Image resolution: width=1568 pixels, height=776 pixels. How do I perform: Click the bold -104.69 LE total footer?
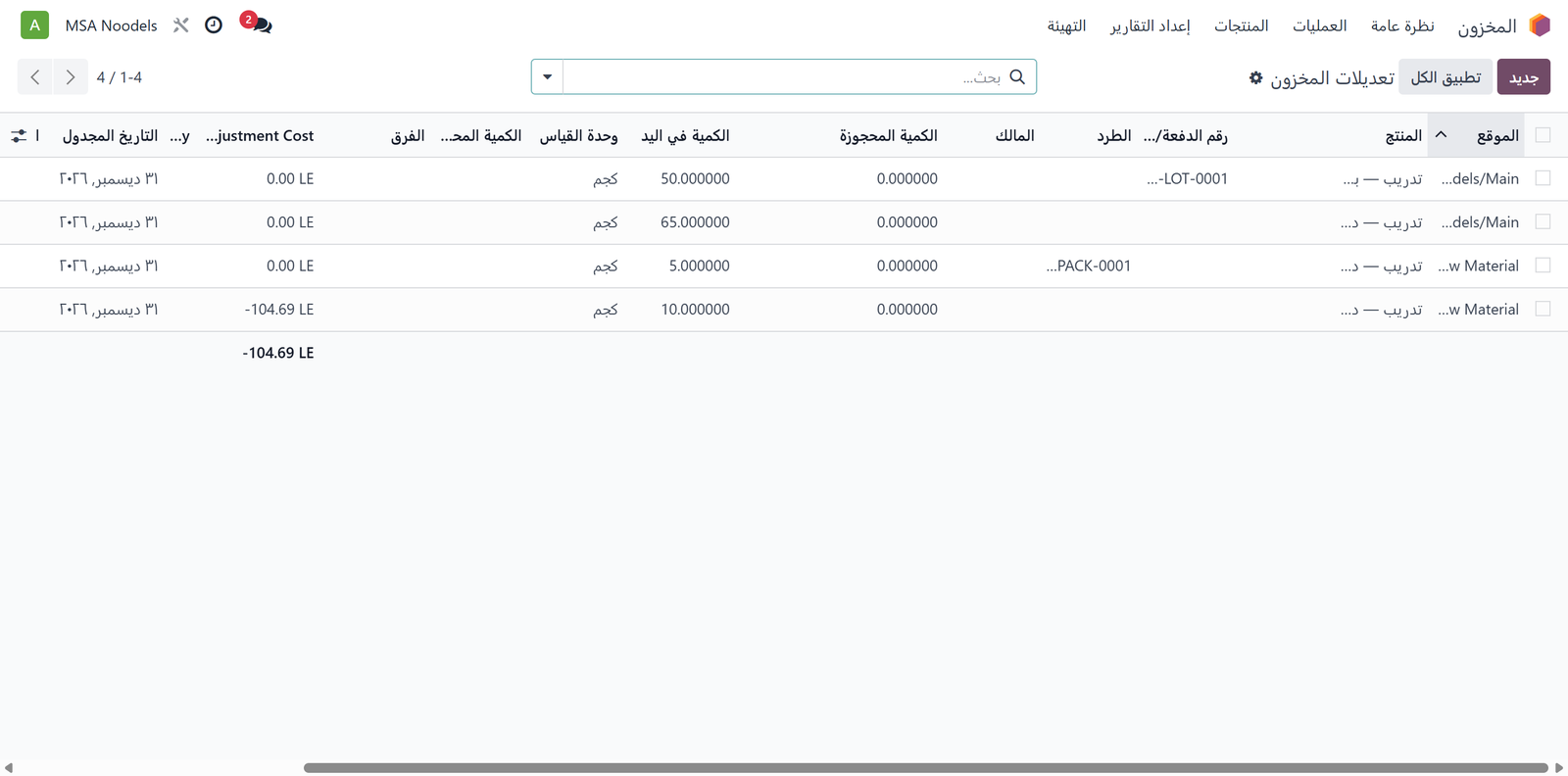pos(278,353)
